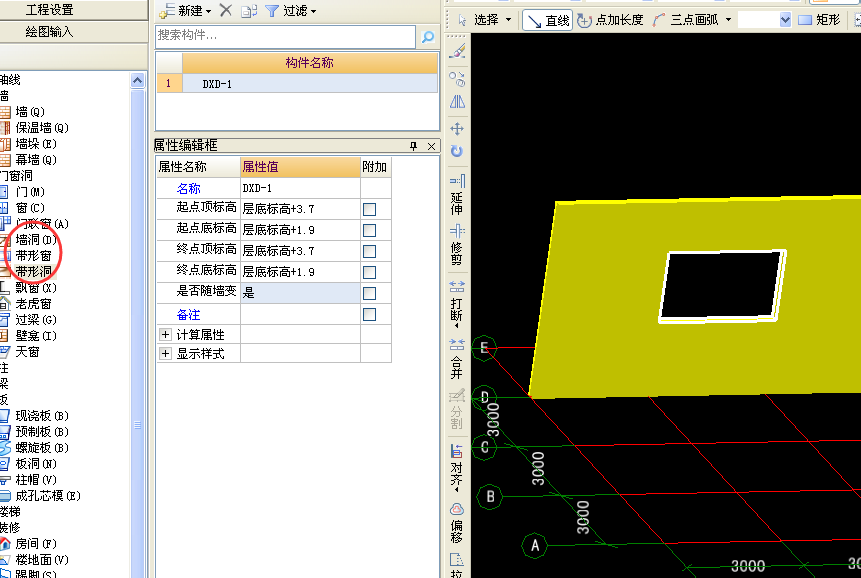Image resolution: width=861 pixels, height=578 pixels.
Task: Select 预制板(B) tree item
Action: [x=42, y=431]
